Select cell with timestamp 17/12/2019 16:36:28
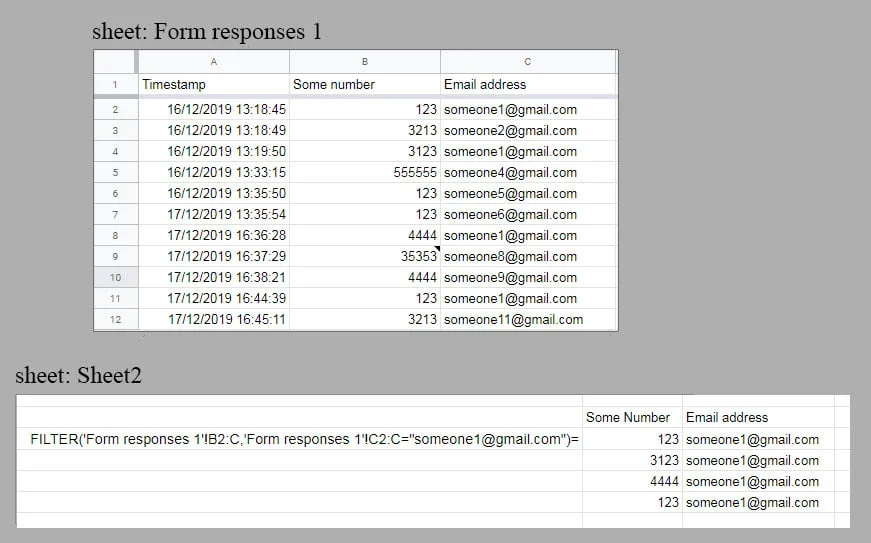Screen dimensions: 871x543 [x=214, y=235]
